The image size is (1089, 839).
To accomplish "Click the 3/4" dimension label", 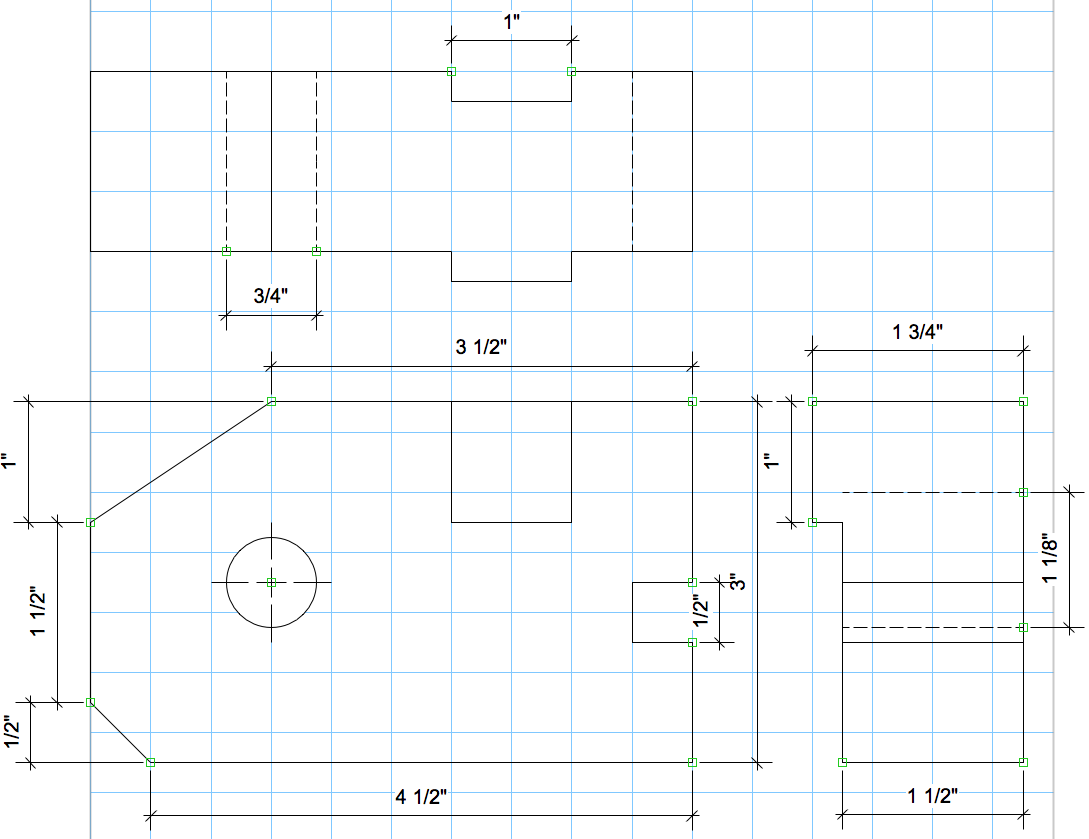I will point(270,296).
